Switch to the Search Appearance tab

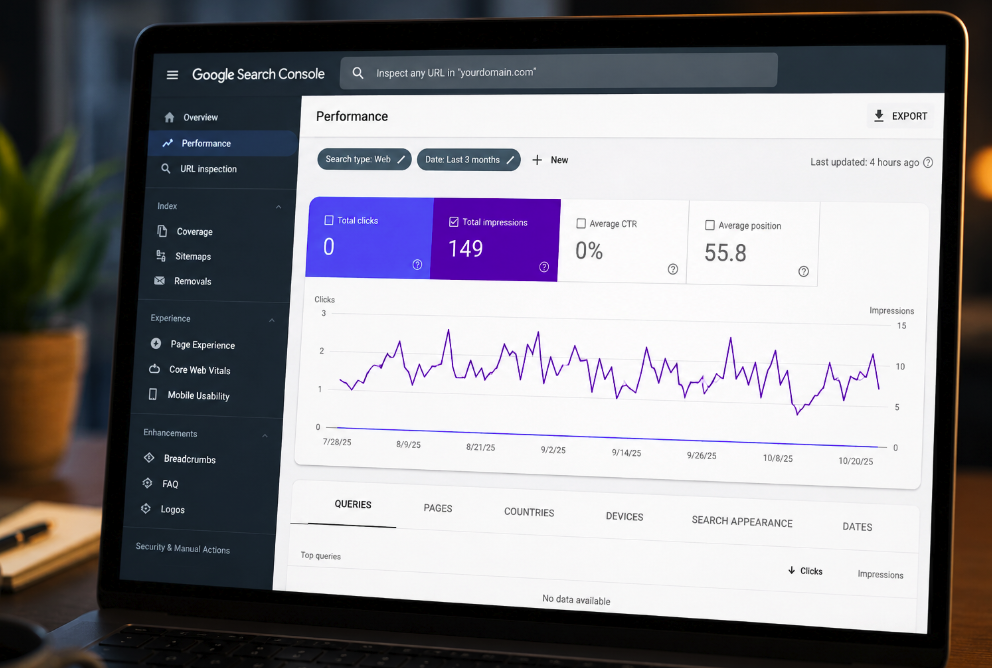click(742, 521)
